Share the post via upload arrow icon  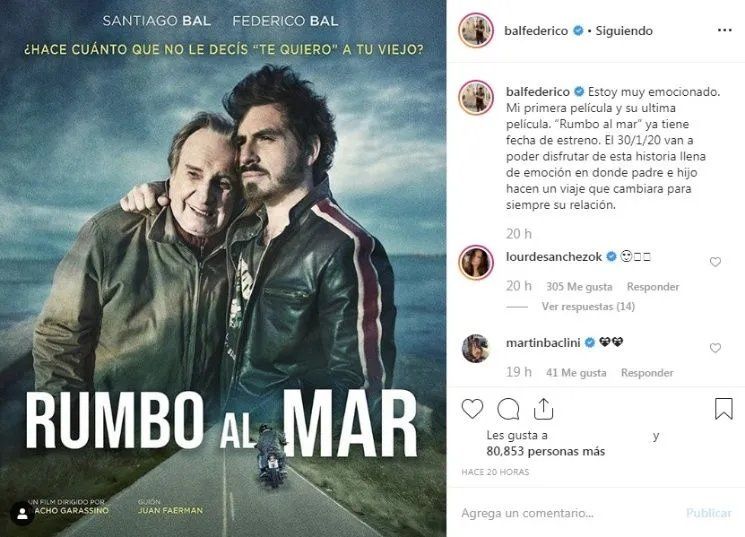(x=543, y=409)
